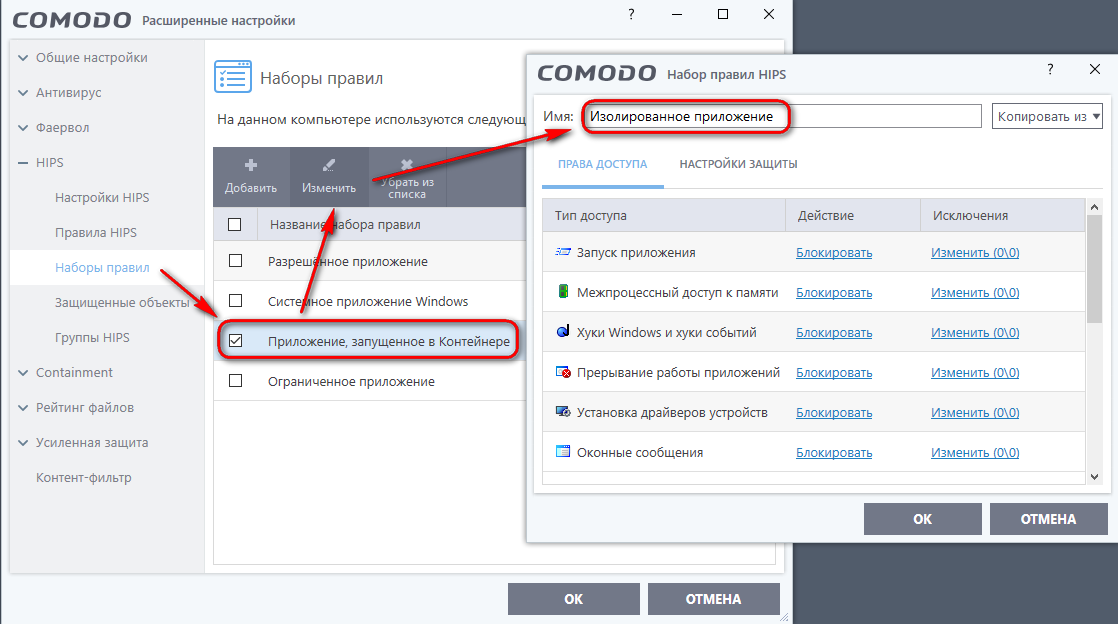Switch to НАСТРОЙКИ ЗАЩИТЫ tab
The height and width of the screenshot is (624, 1118).
[738, 164]
